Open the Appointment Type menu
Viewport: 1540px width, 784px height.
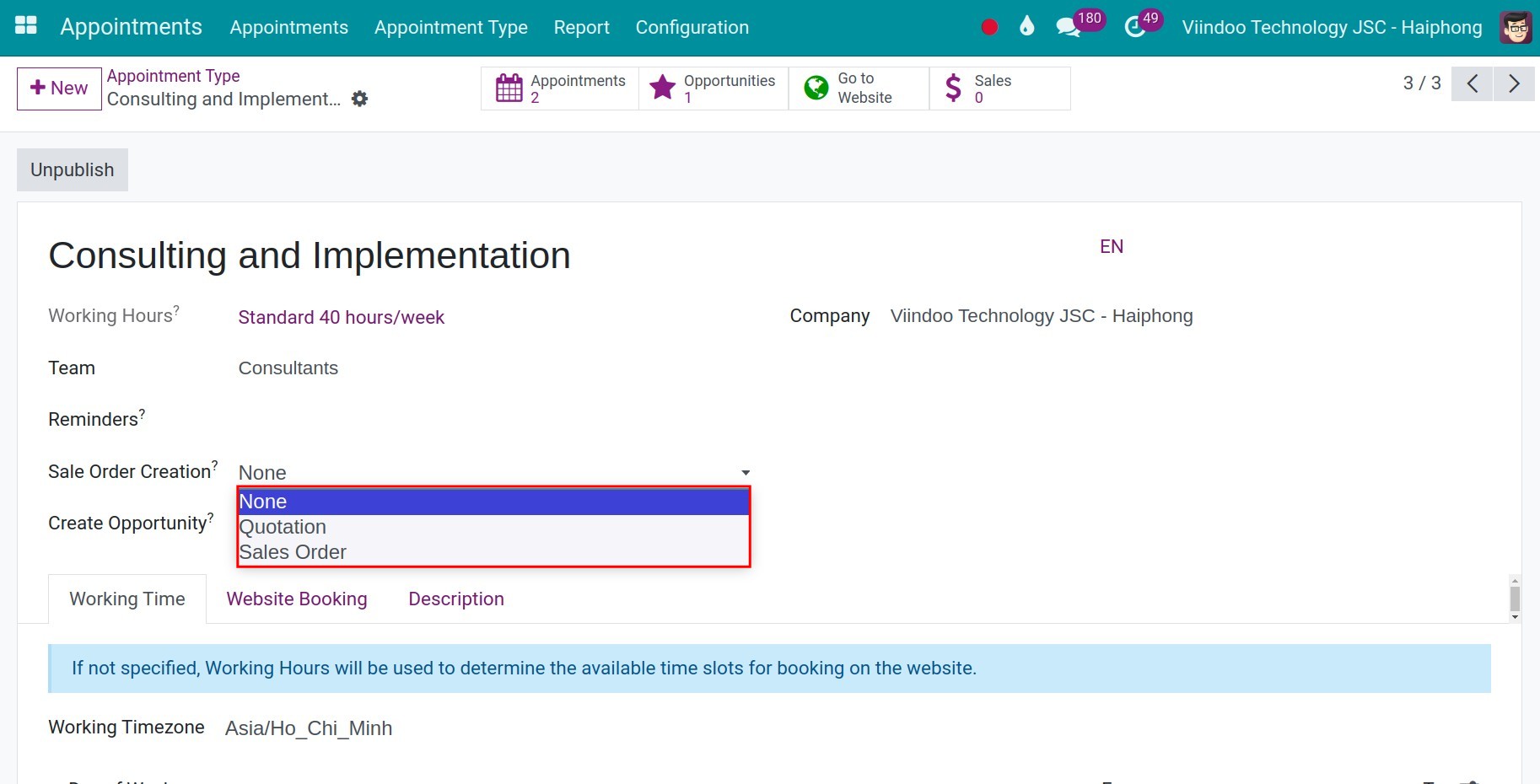coord(451,27)
